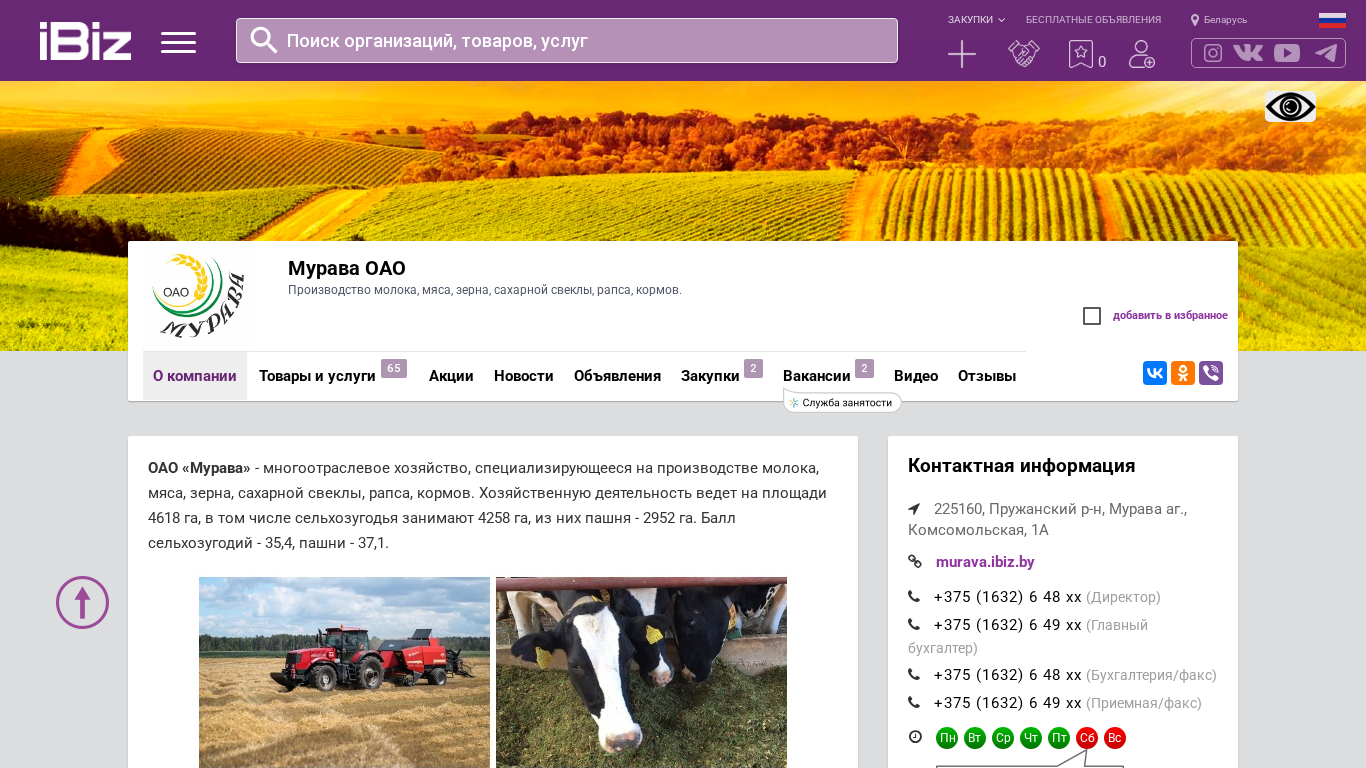Screen dimensions: 1366x768
Task: Share via orange Odnoklassniki button
Action: tap(1183, 373)
